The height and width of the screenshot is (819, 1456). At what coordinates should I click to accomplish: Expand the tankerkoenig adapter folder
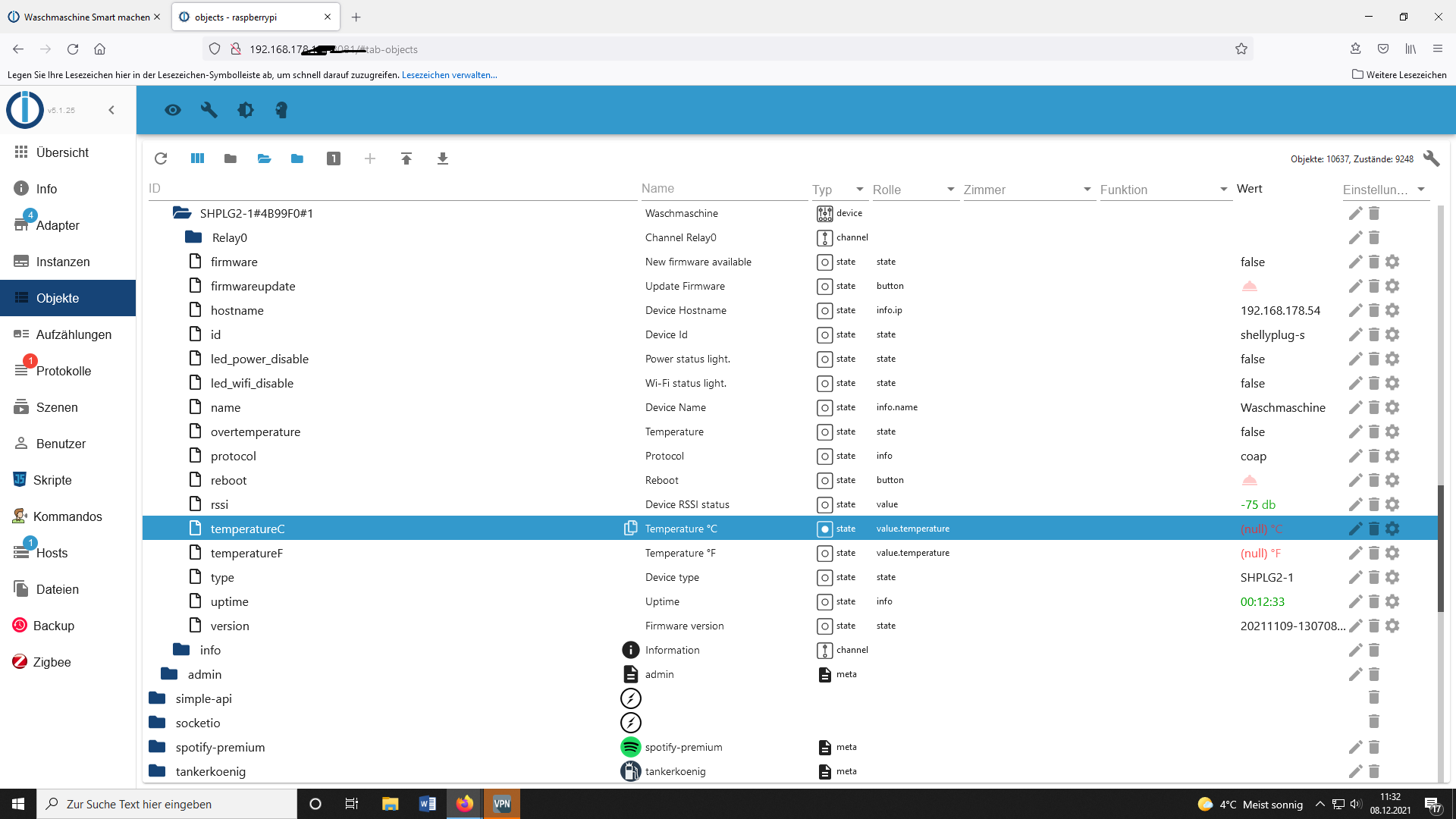click(157, 771)
